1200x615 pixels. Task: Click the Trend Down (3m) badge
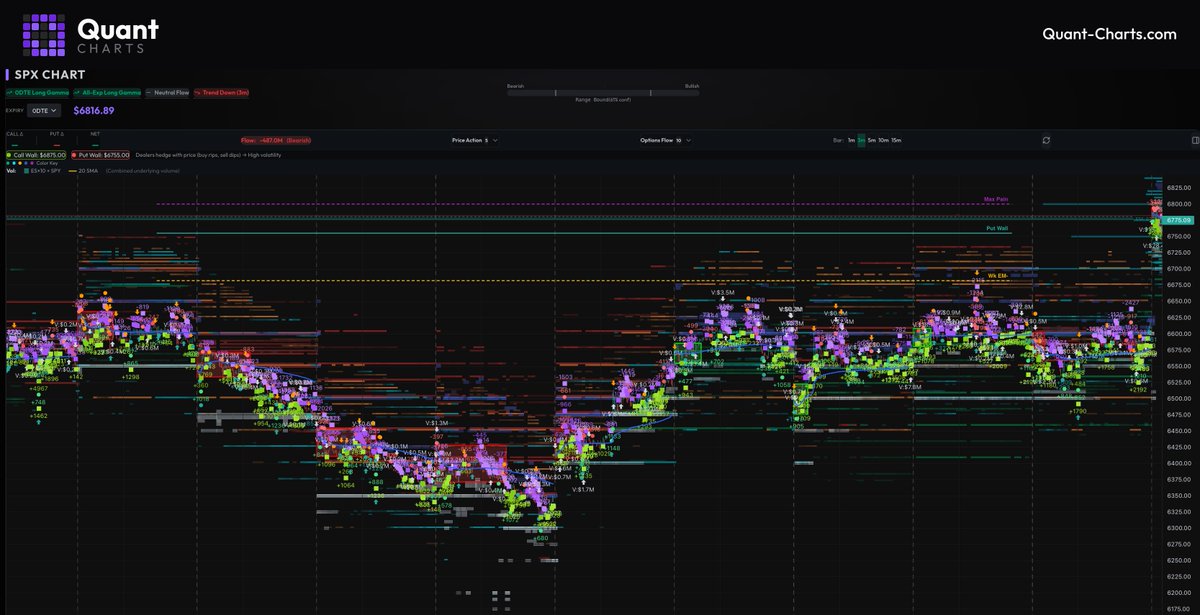[221, 92]
